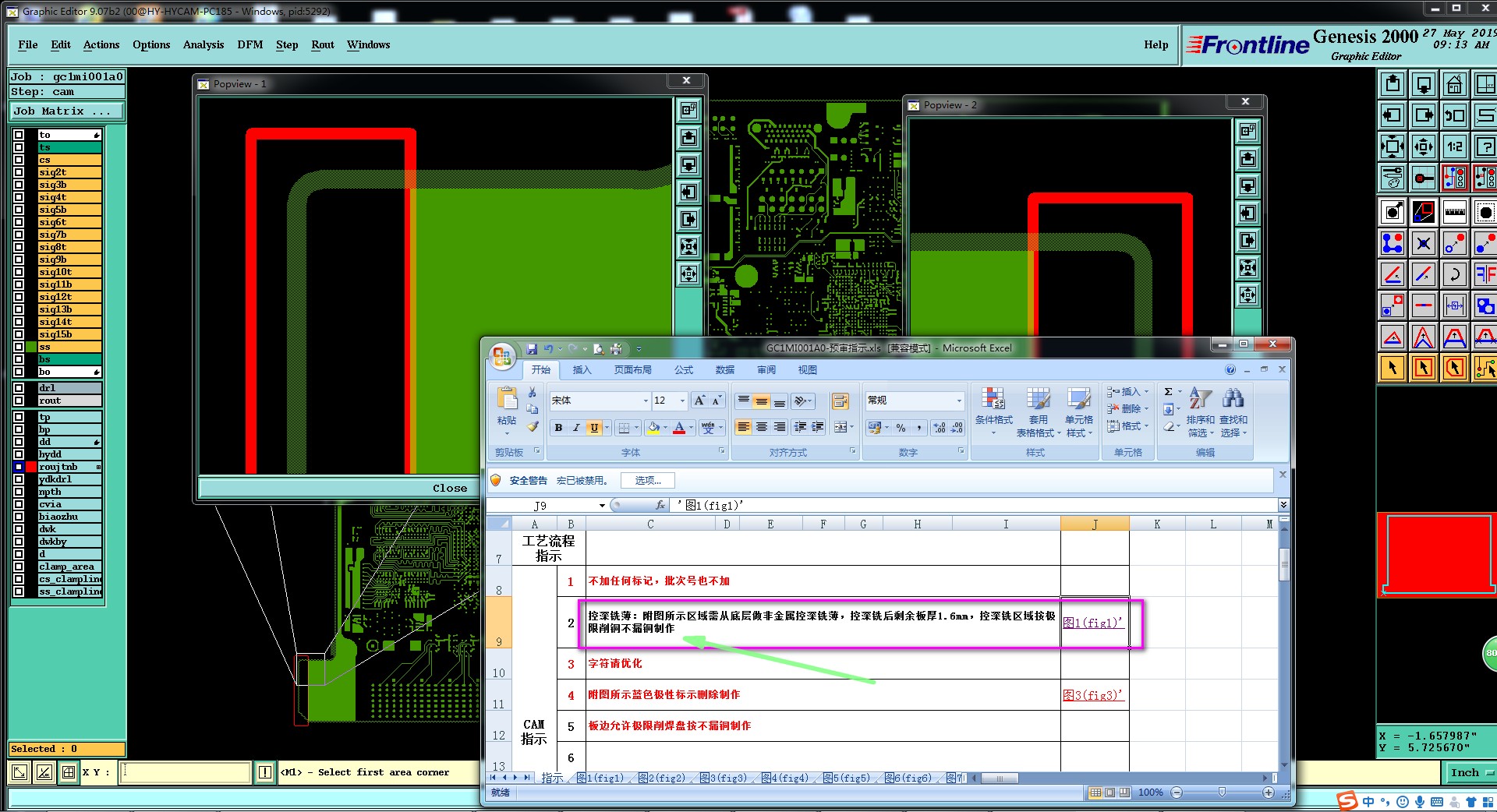This screenshot has width=1497, height=812.
Task: Click the home view icon in Genesis toolbar
Action: click(1455, 84)
